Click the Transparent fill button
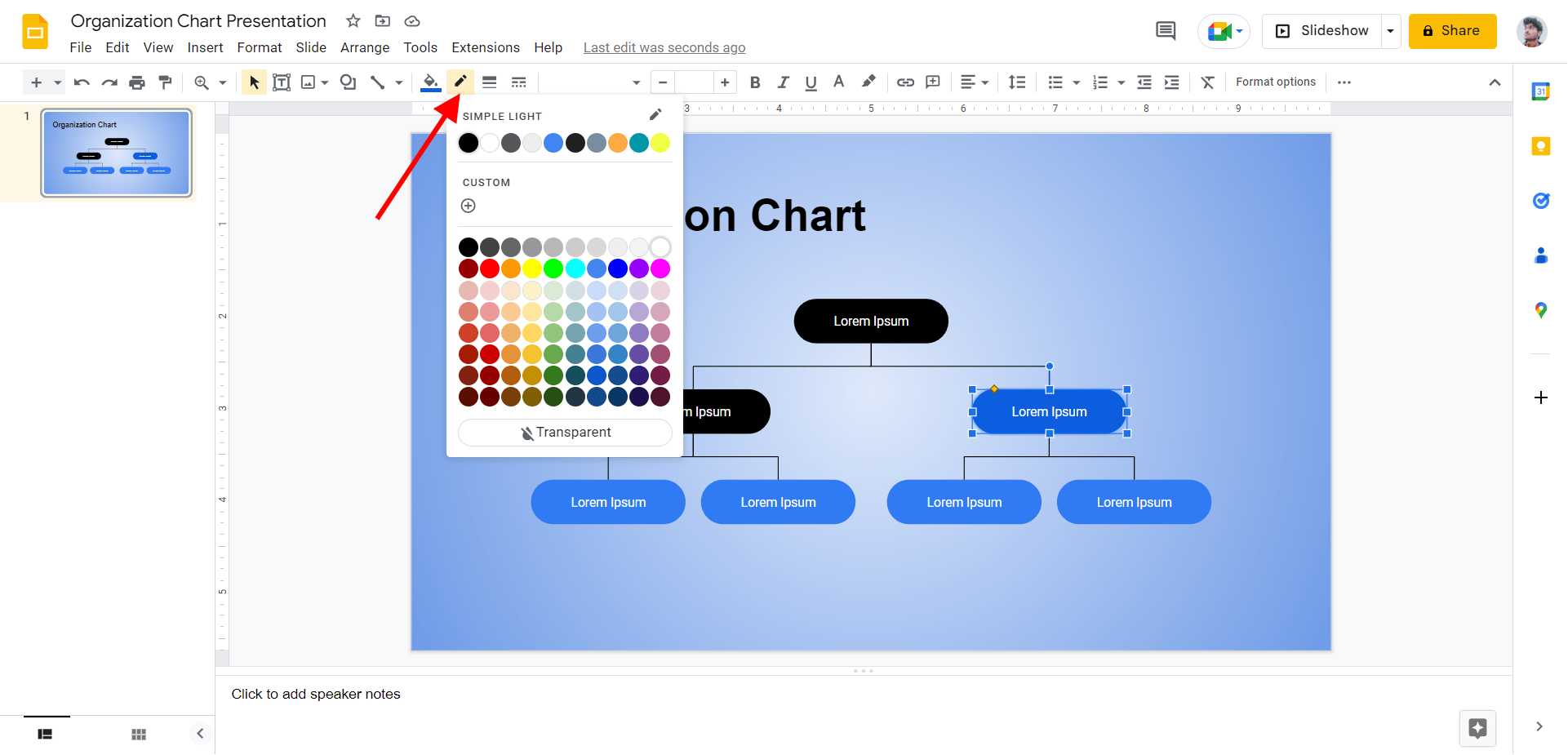Image resolution: width=1568 pixels, height=755 pixels. coord(565,432)
